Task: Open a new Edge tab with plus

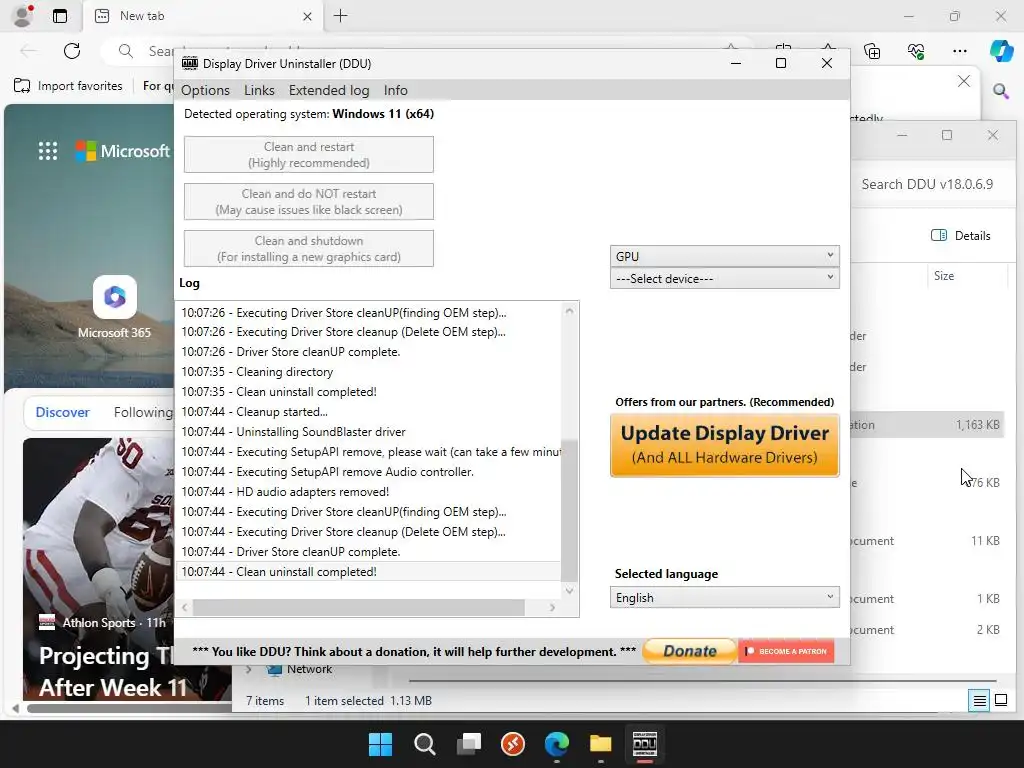Action: tap(340, 16)
